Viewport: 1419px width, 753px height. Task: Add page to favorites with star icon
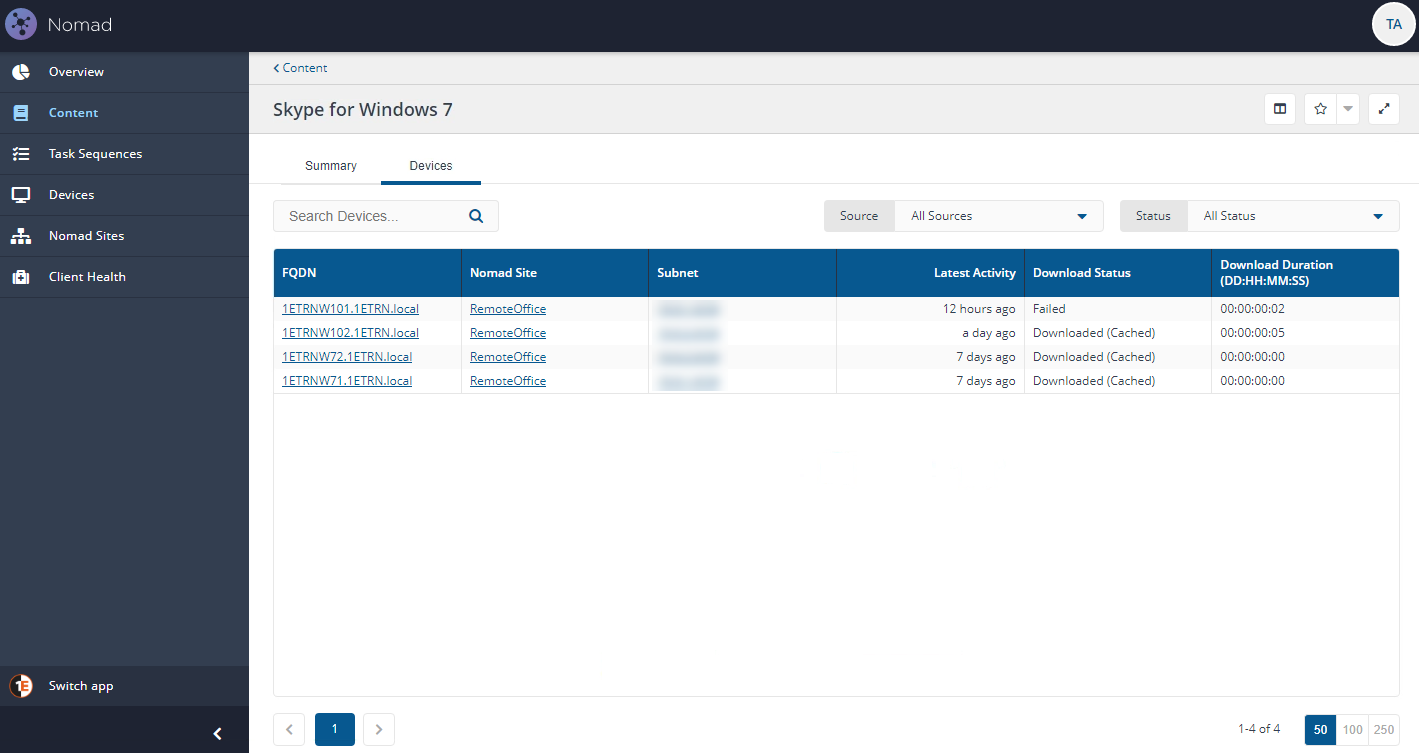click(x=1320, y=109)
